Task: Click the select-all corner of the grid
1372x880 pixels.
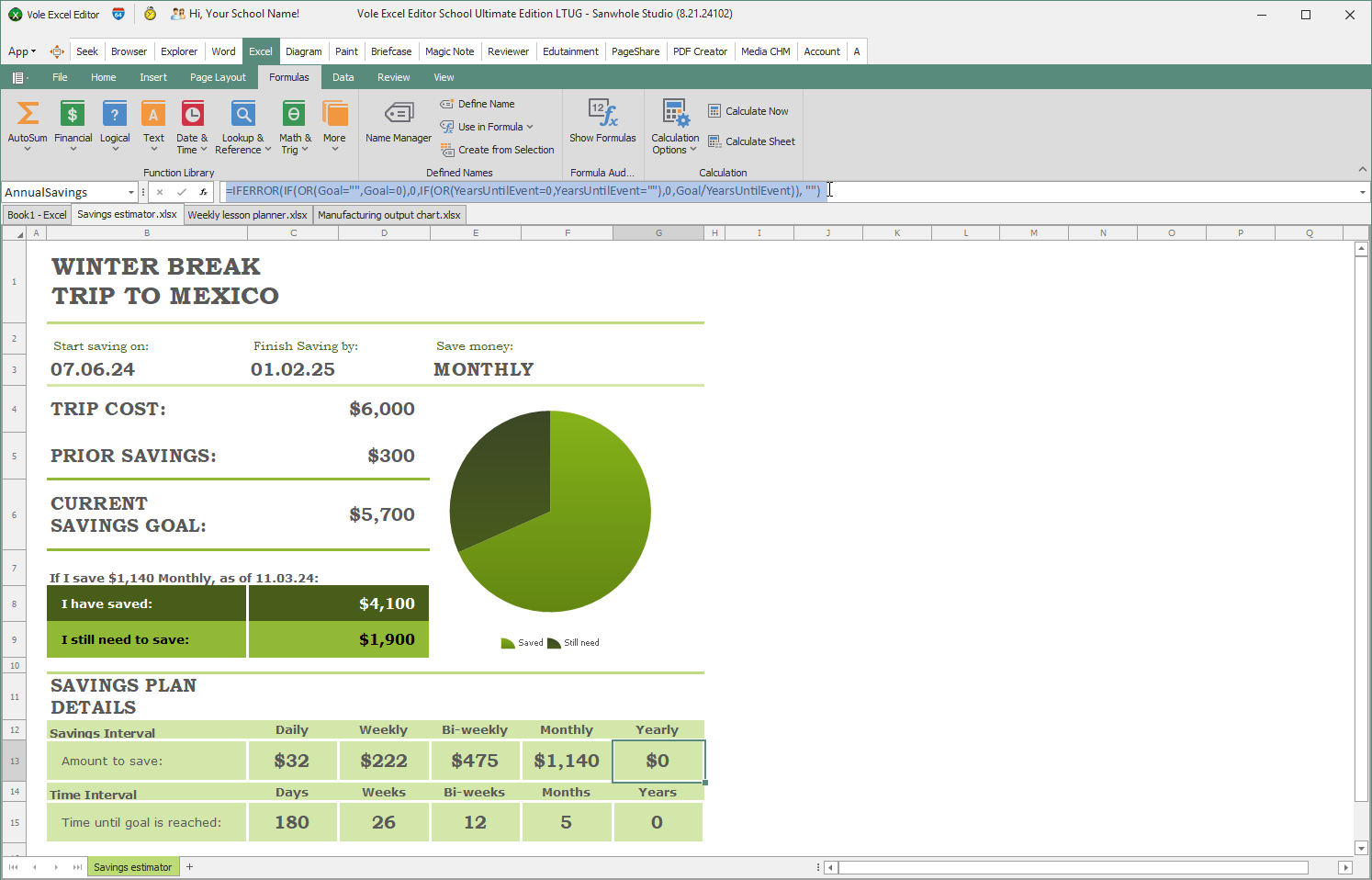Action: point(15,233)
